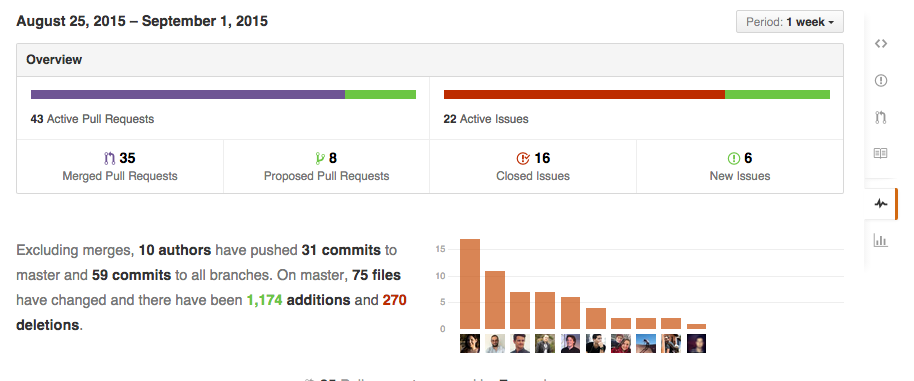Screen dimensions: 914x381
Task: Click the second tallest commit bar
Action: click(x=495, y=300)
